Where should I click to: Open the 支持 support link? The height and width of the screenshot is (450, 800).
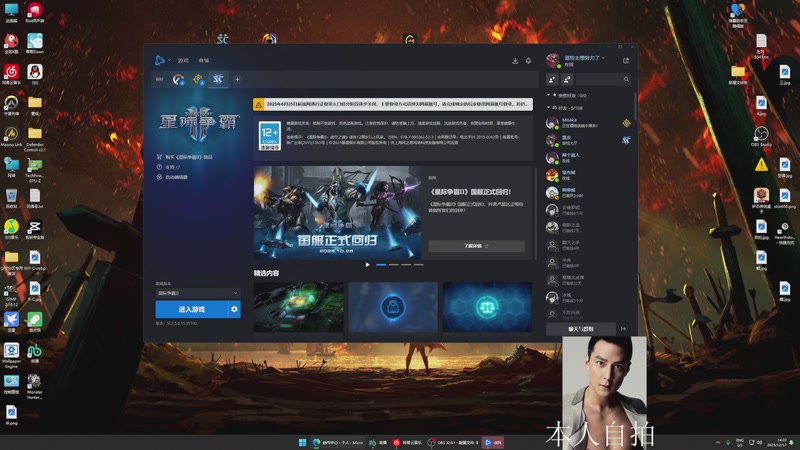tap(168, 167)
